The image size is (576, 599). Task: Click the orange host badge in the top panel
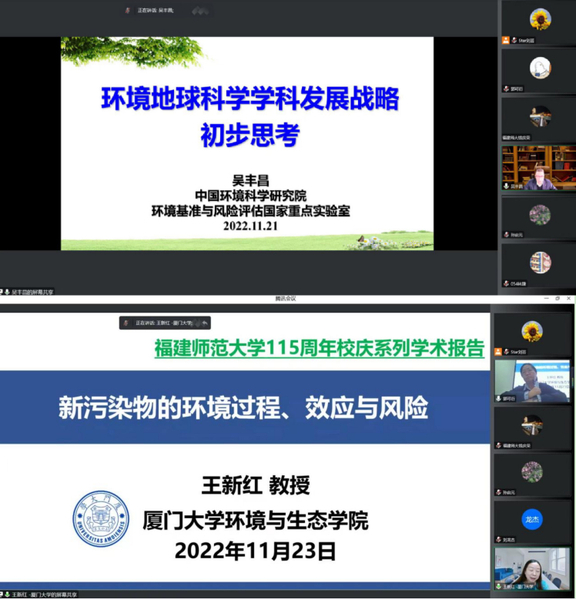(506, 40)
